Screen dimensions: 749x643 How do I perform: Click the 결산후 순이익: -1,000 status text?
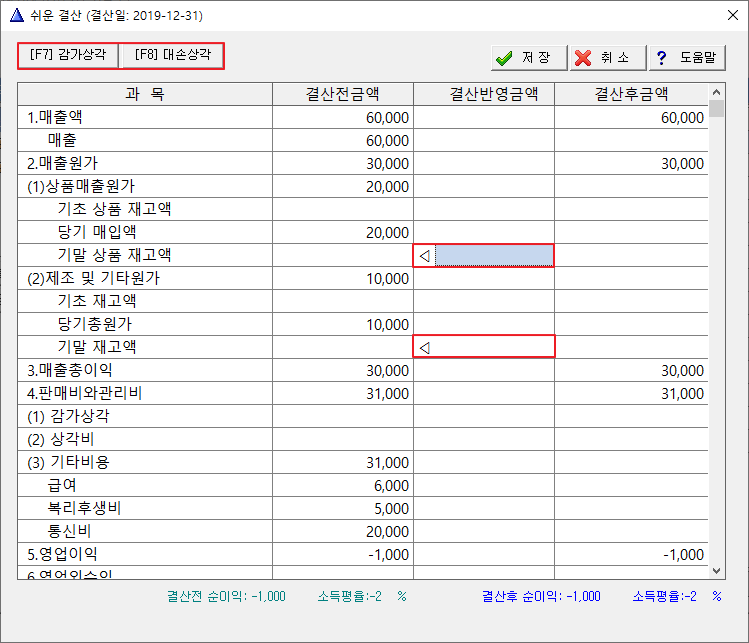coord(541,596)
